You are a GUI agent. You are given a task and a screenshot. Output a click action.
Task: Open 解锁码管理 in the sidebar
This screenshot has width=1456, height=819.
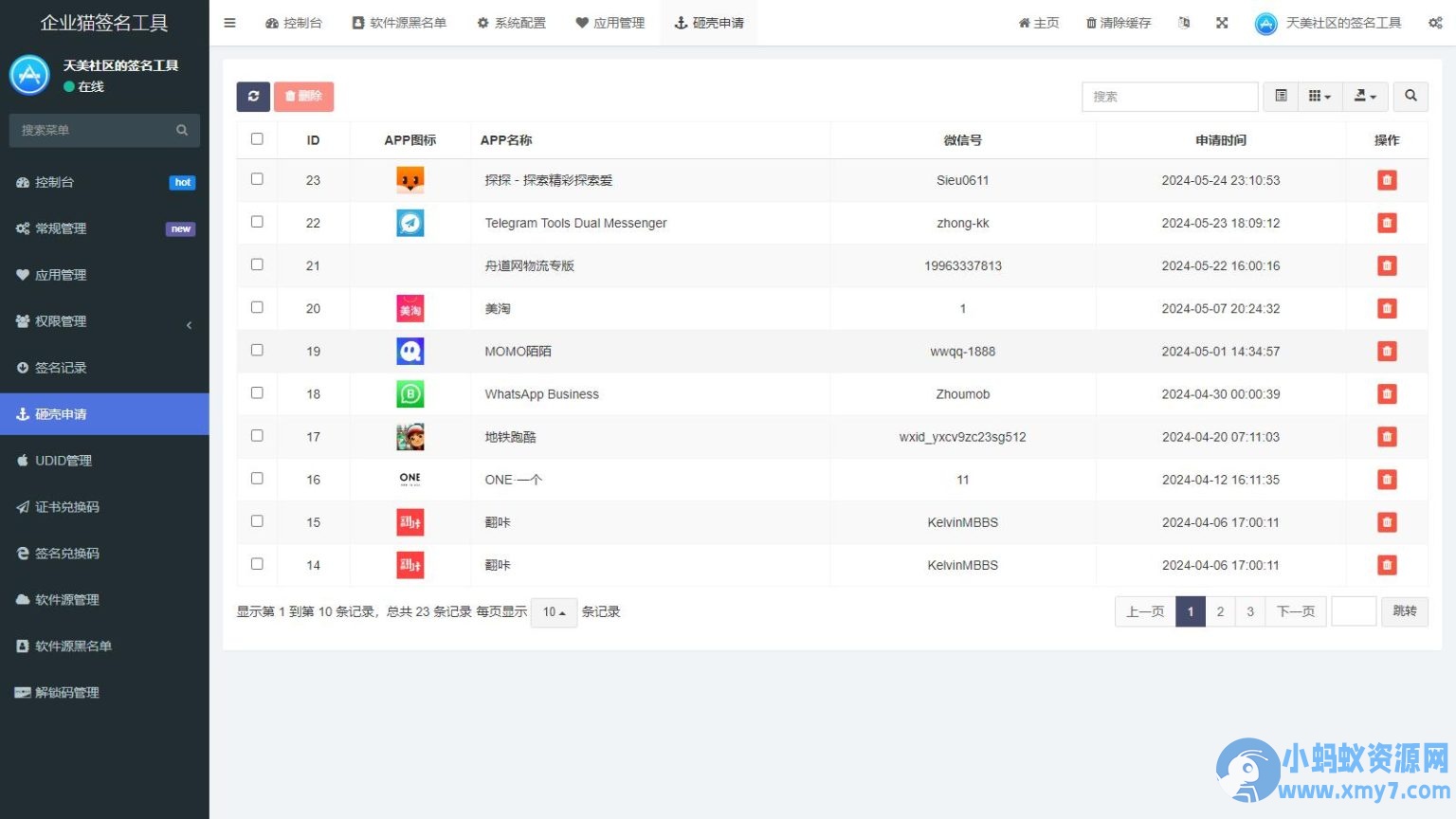click(x=104, y=693)
